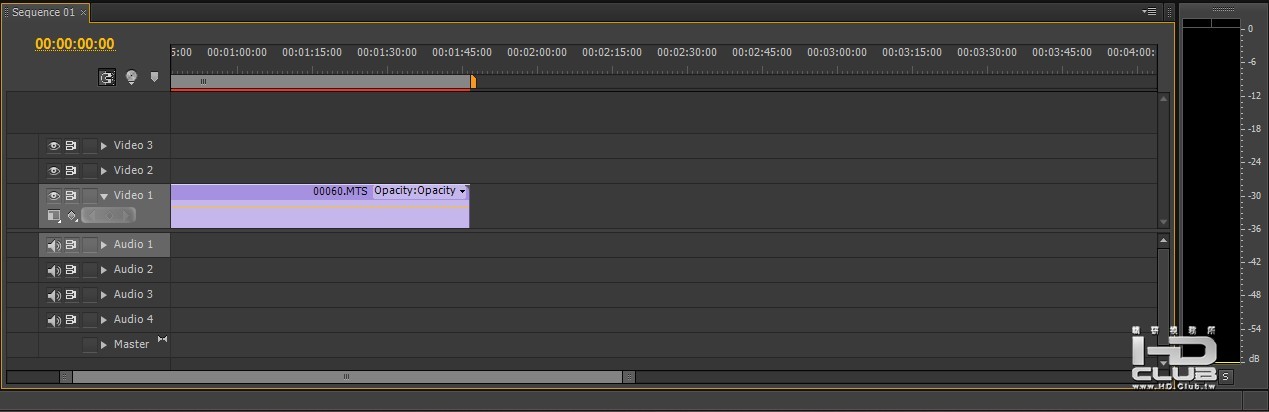Expand the Video 2 track
This screenshot has height=412, width=1269.
(104, 171)
